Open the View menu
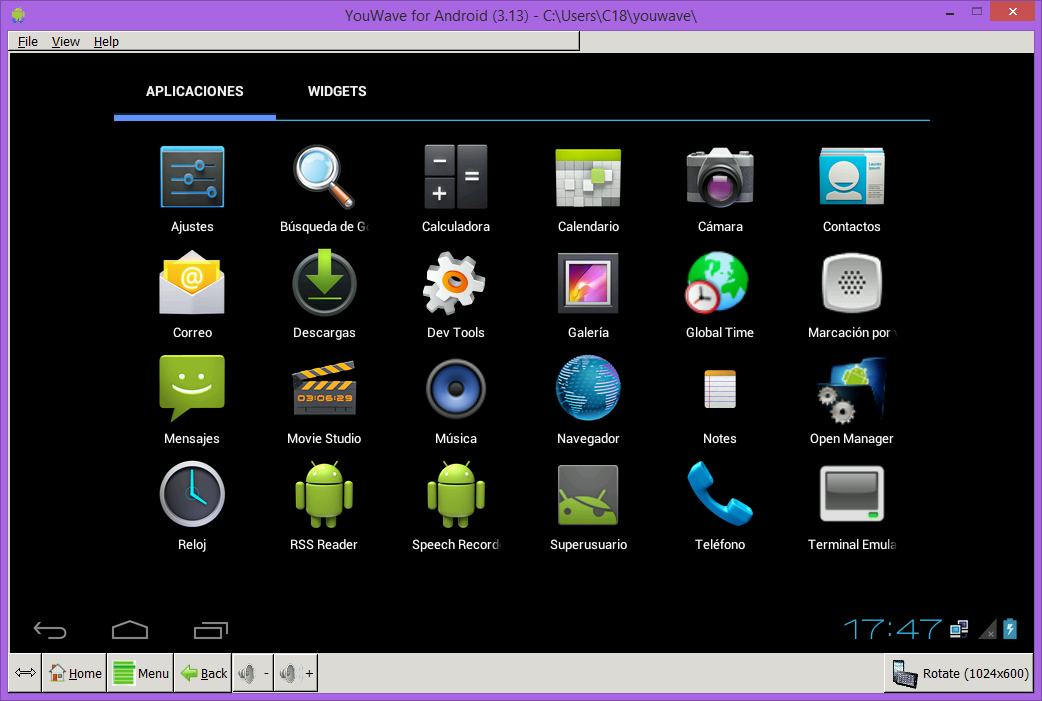This screenshot has width=1042, height=701. tap(65, 42)
